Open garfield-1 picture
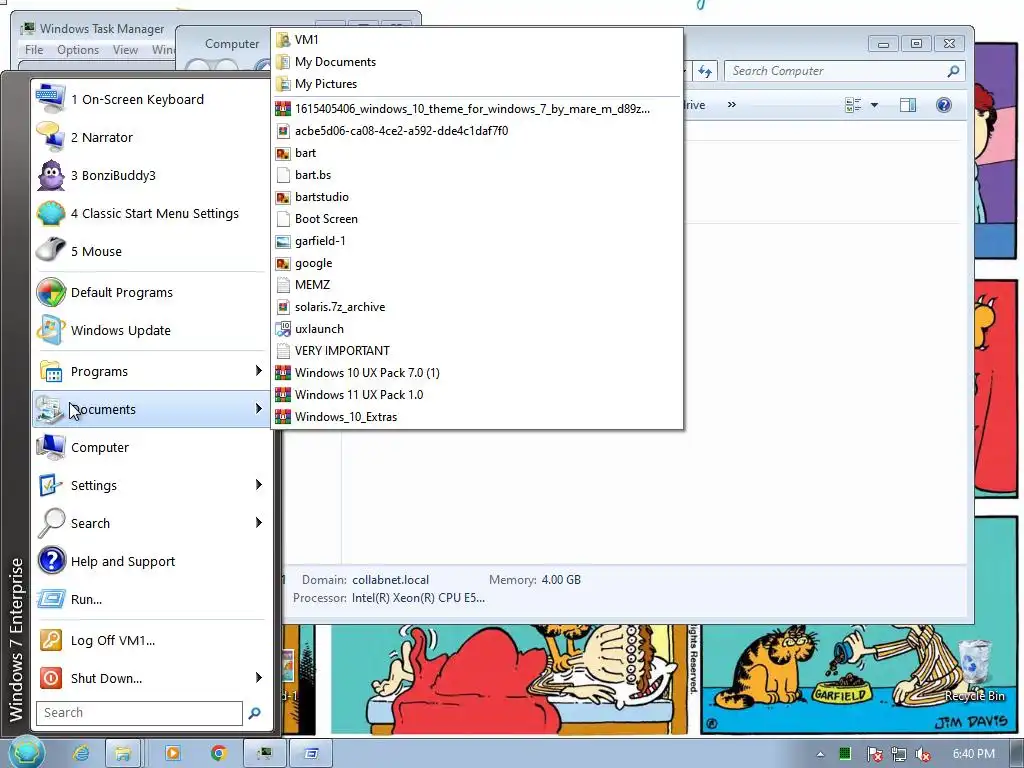This screenshot has height=768, width=1024. (x=477, y=241)
